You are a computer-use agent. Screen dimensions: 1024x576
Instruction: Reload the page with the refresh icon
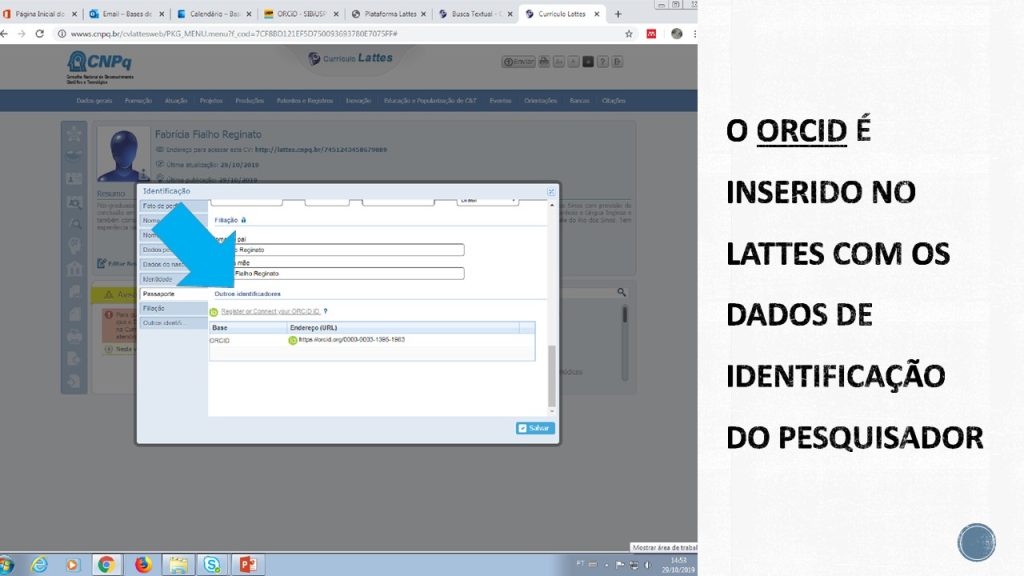(x=40, y=33)
